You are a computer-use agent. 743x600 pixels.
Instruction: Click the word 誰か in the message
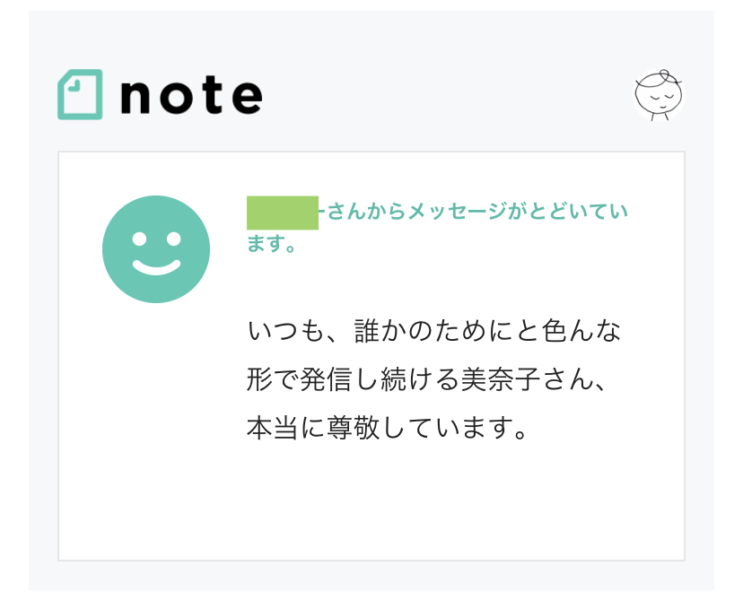pos(381,331)
